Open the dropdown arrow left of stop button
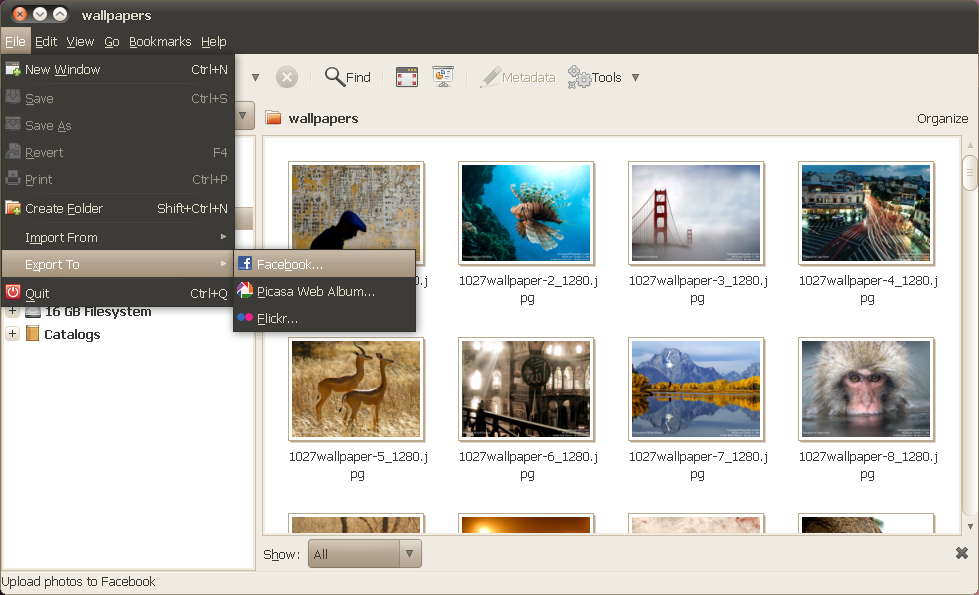 255,78
